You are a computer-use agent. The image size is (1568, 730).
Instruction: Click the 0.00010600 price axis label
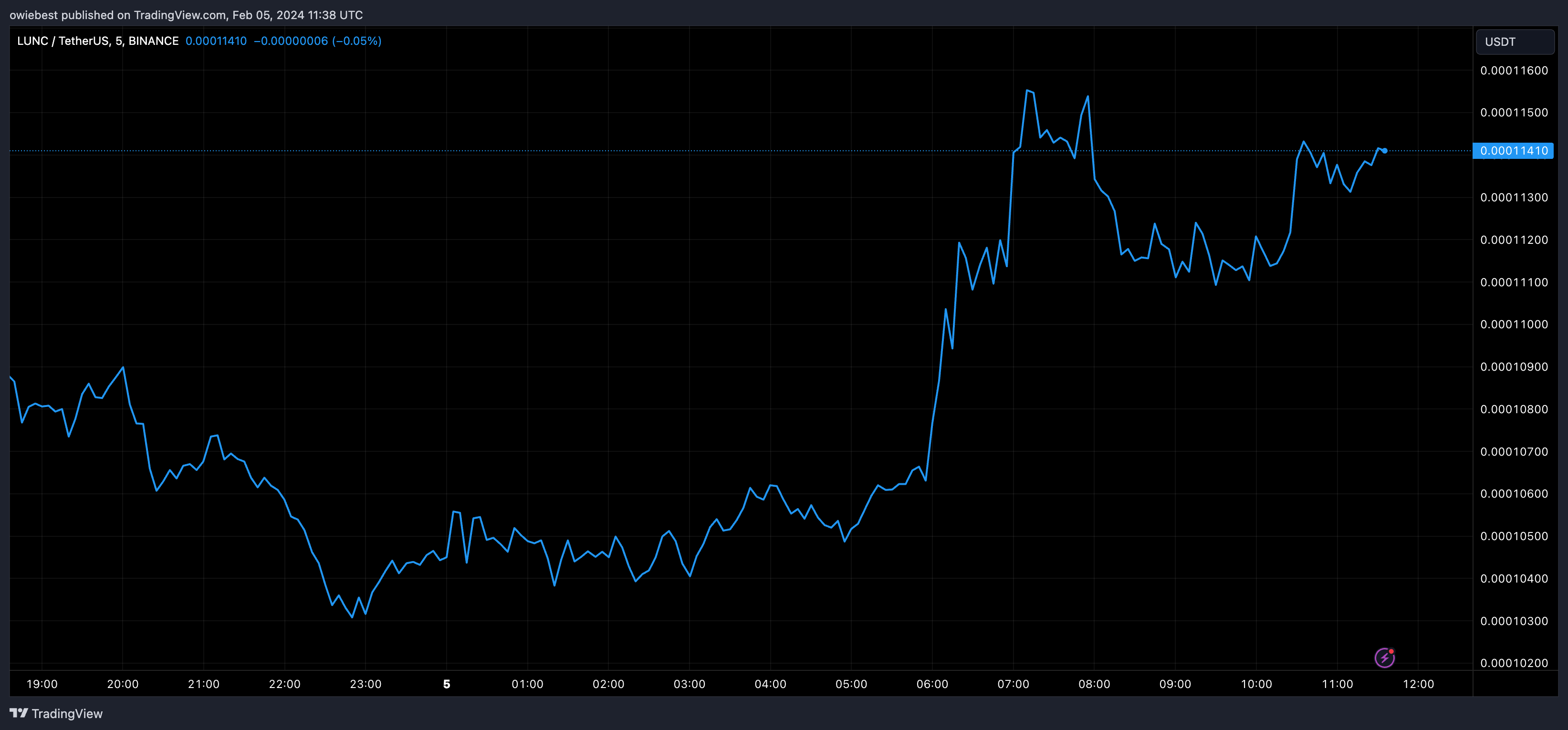tap(1514, 493)
